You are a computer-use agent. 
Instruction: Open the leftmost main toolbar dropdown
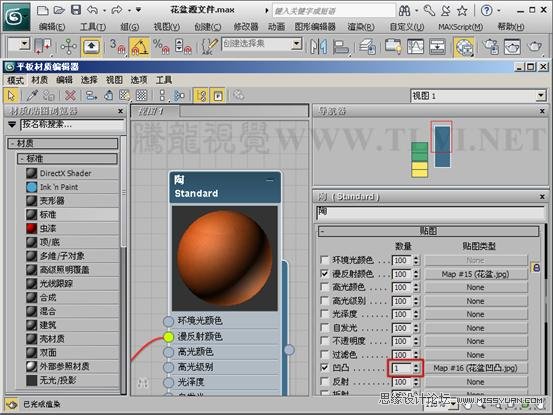point(24,44)
